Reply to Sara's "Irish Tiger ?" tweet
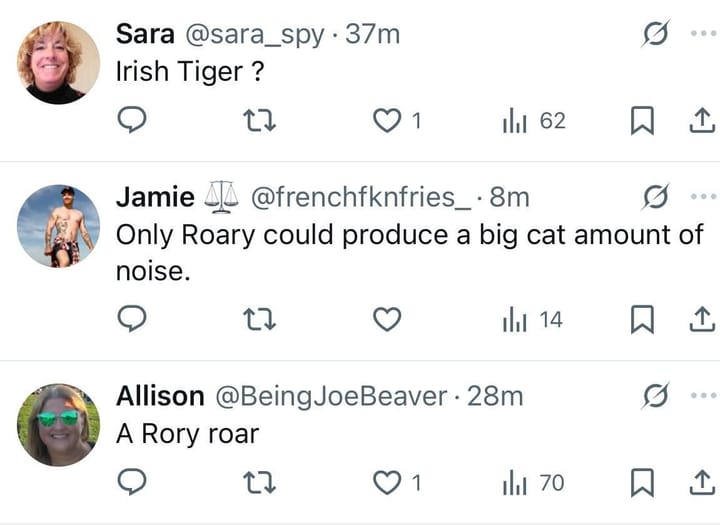The image size is (720, 525). tap(133, 121)
